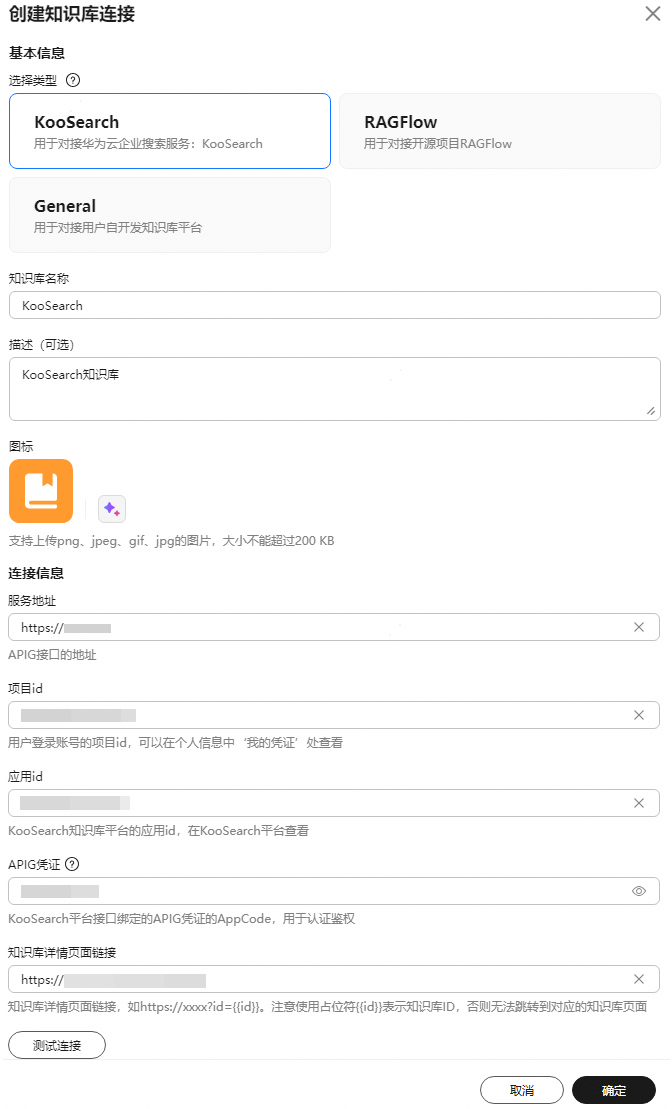Click the 测试连接 button

(x=57, y=1045)
